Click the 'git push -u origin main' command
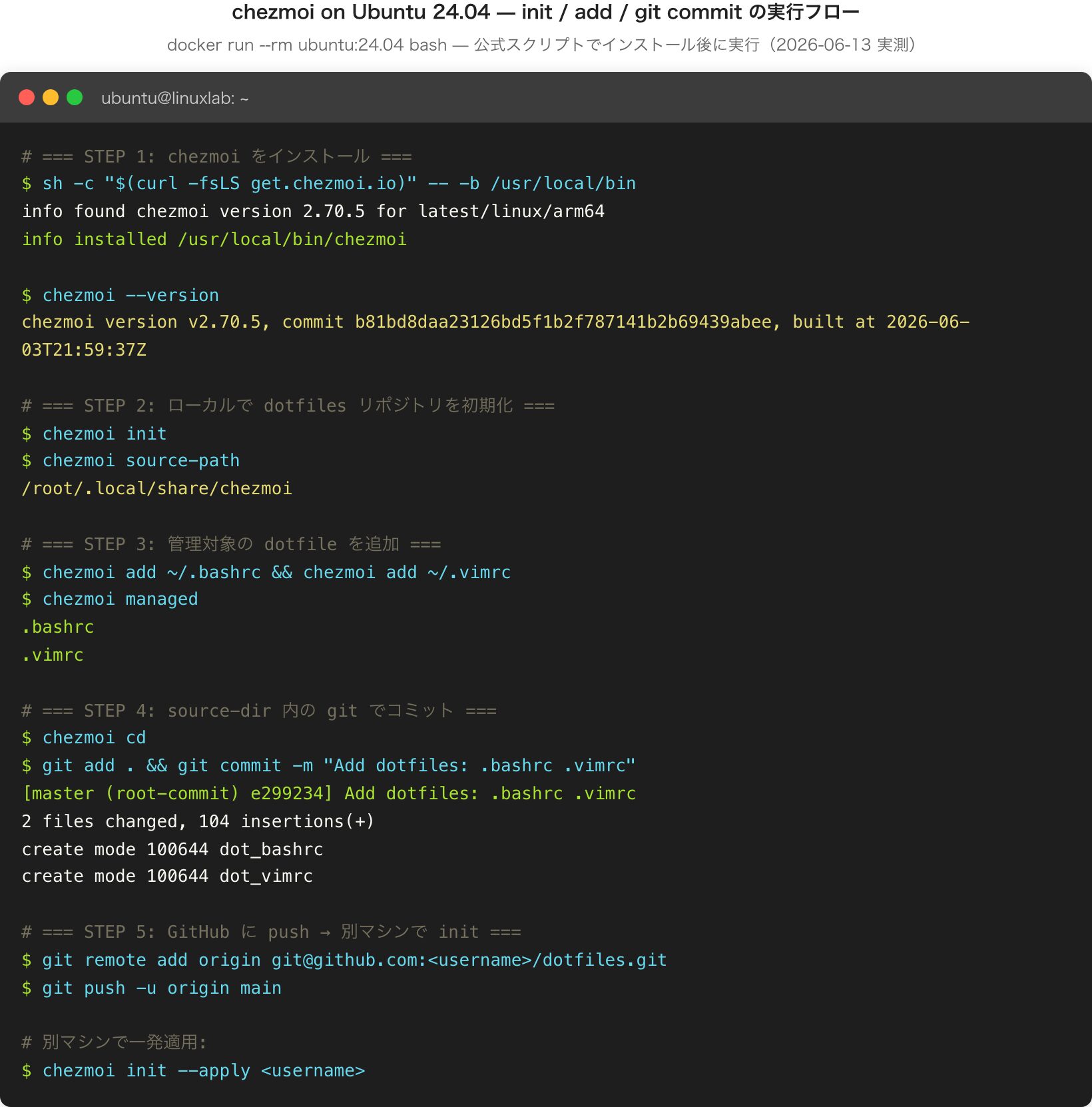The image size is (1092, 1107). coord(152,988)
